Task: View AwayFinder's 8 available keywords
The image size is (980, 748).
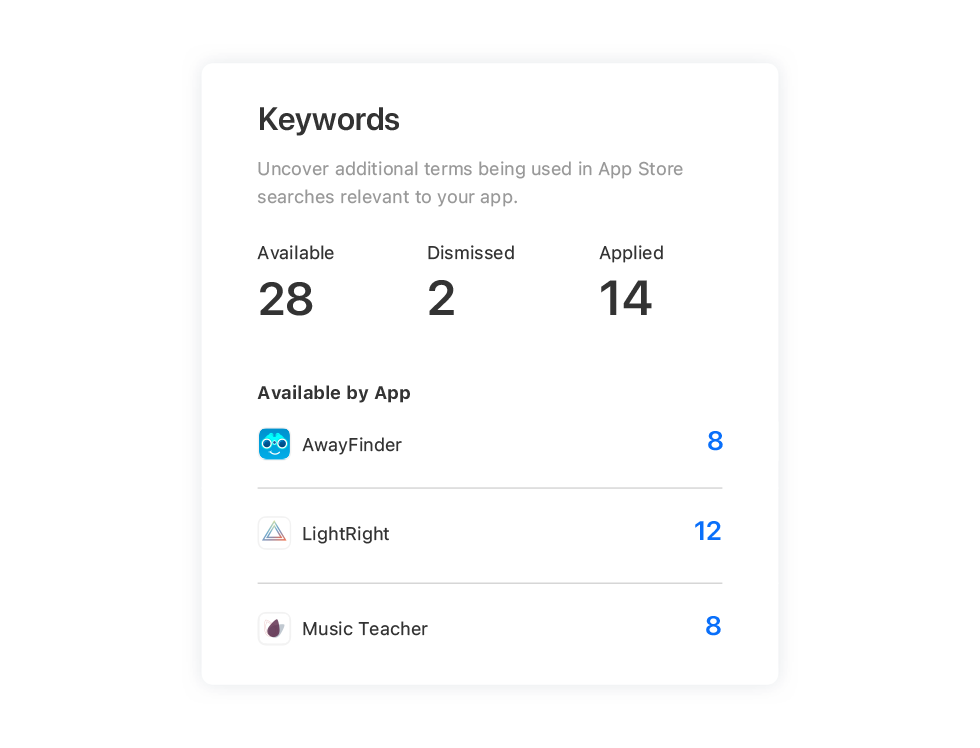Action: point(715,441)
